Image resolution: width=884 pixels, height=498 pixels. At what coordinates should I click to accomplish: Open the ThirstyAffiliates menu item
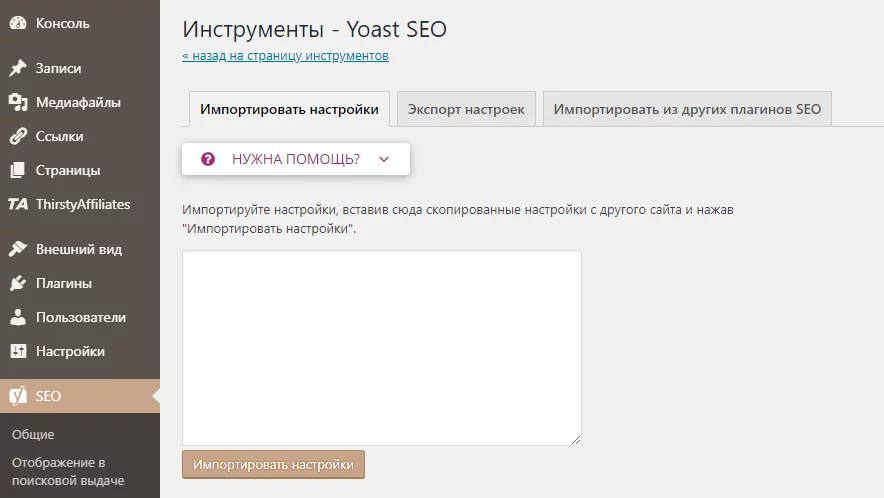80,204
